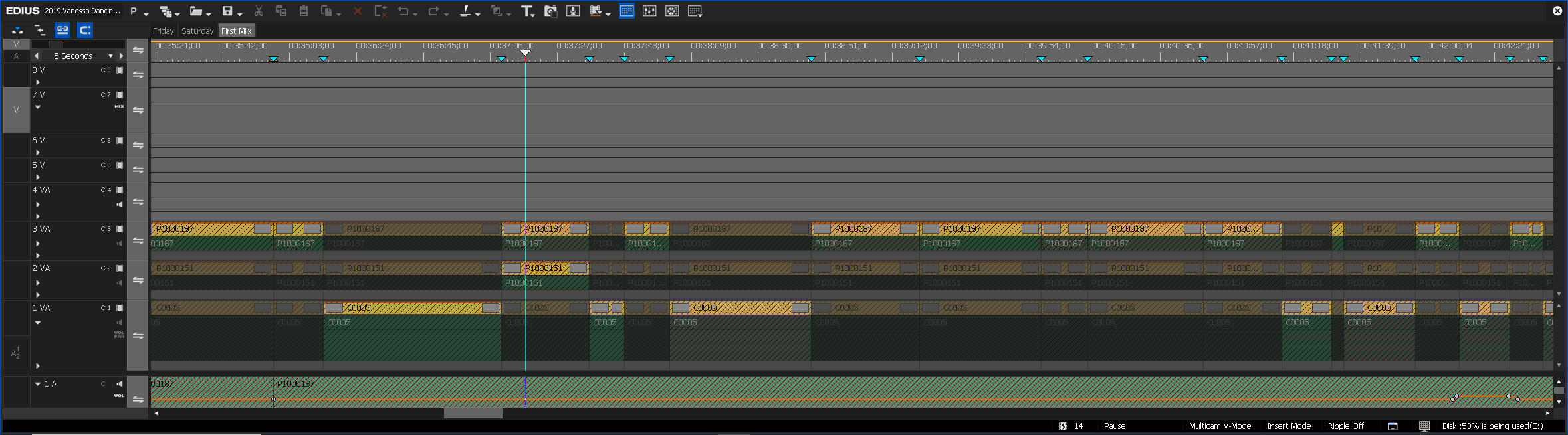1568x435 pixels.
Task: Toggle audio mute on track 4 VA
Action: click(x=120, y=205)
